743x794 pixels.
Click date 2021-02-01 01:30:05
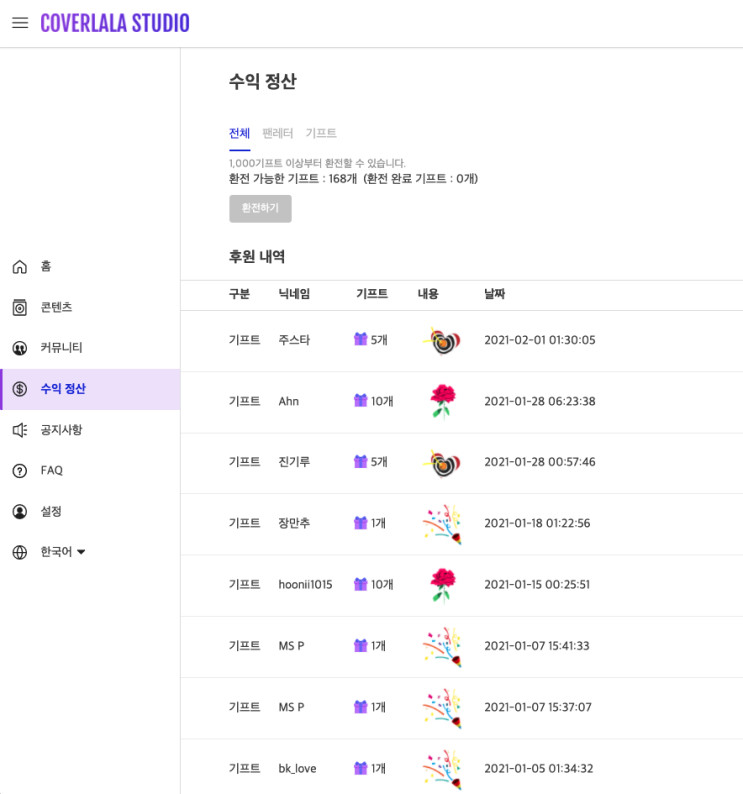(x=540, y=340)
